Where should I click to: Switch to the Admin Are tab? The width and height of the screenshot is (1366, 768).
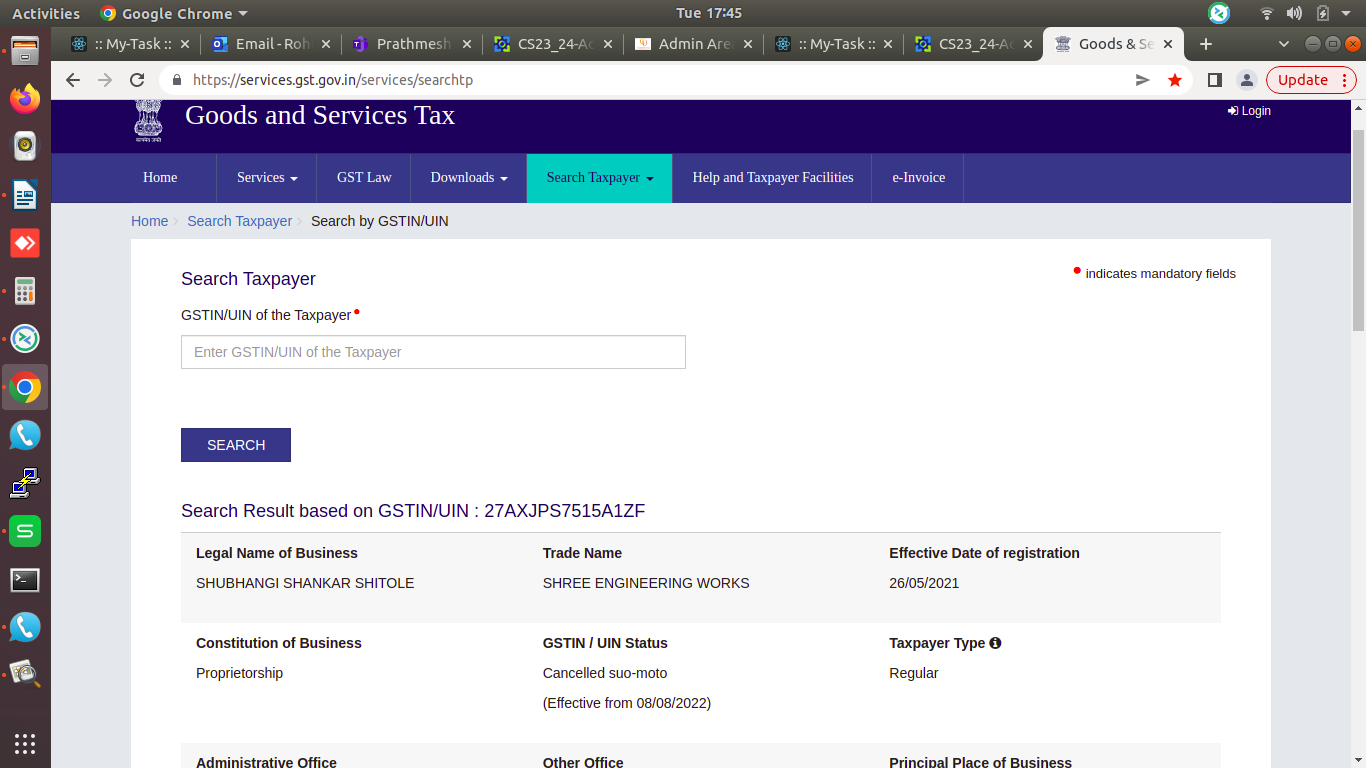[x=692, y=44]
